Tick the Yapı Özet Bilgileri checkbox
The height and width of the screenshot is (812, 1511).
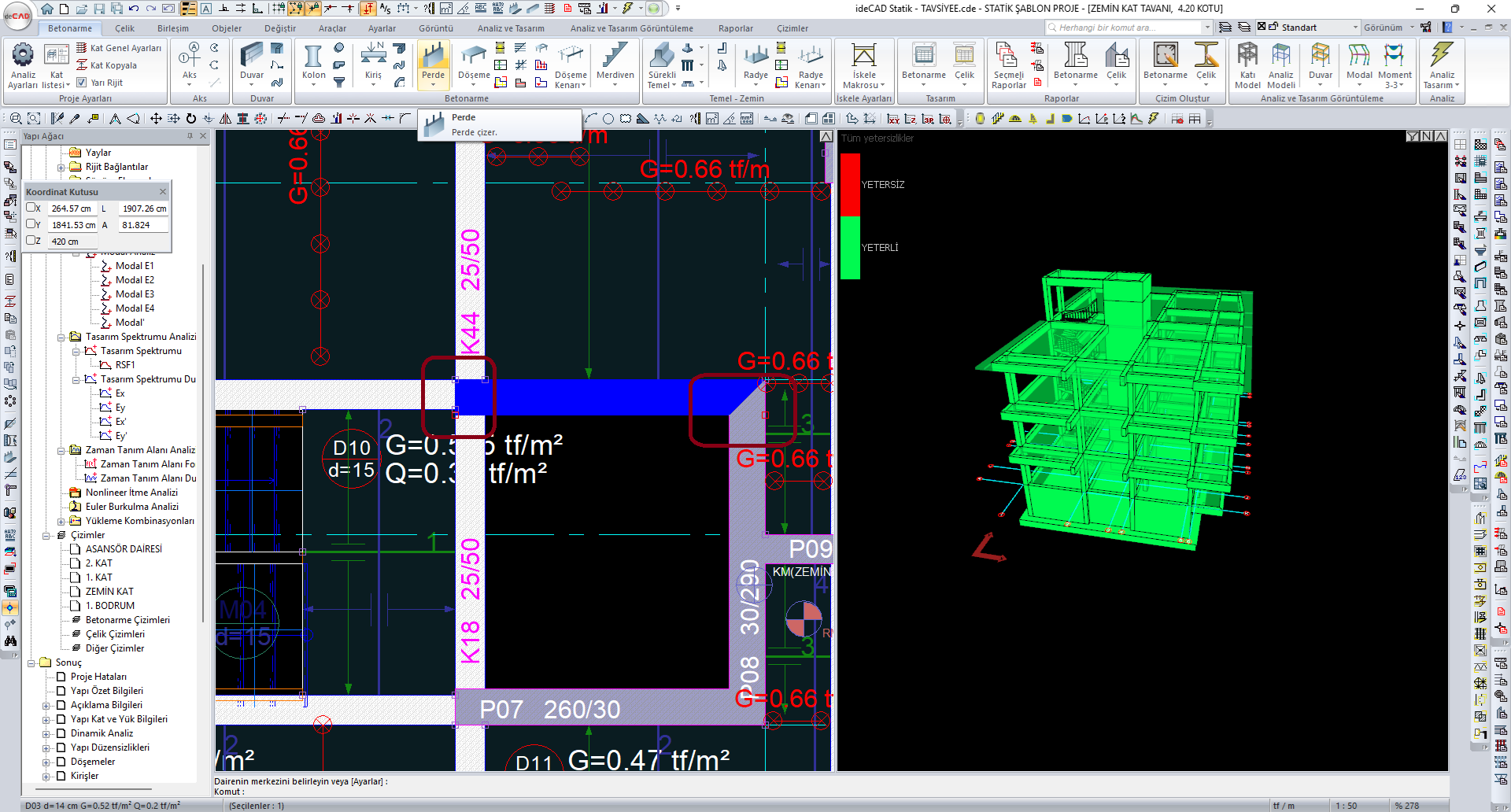click(x=61, y=691)
